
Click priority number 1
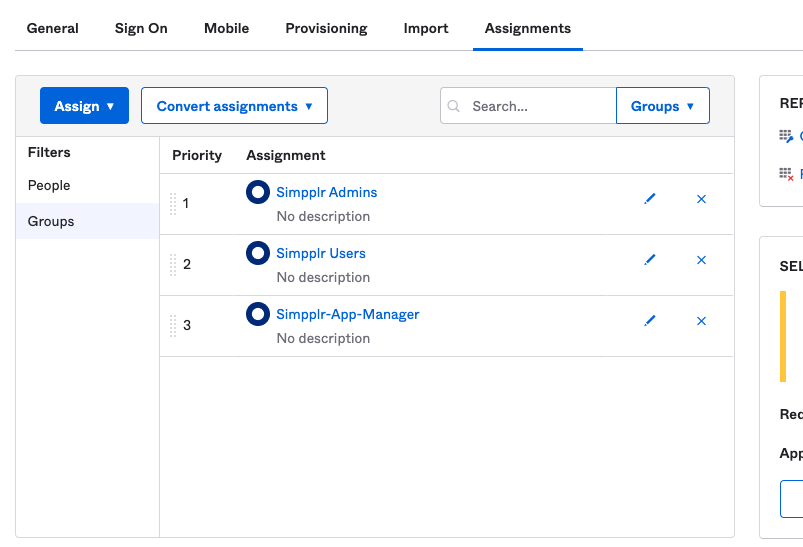click(186, 203)
